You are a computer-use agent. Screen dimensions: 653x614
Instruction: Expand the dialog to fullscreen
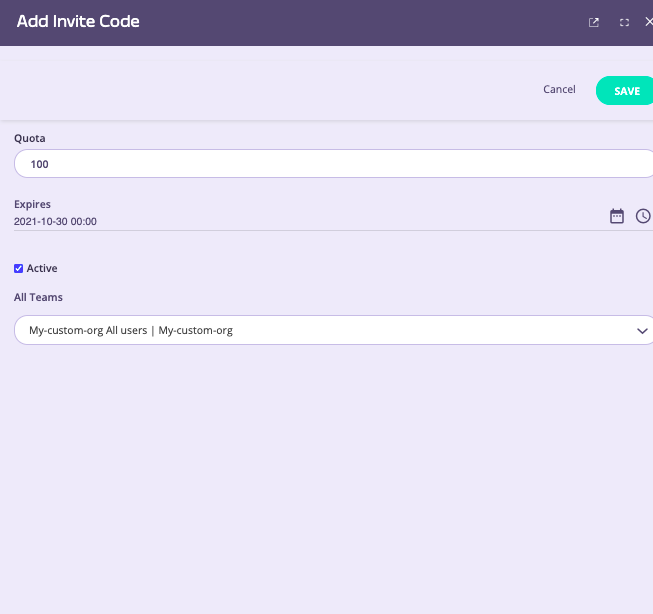624,22
